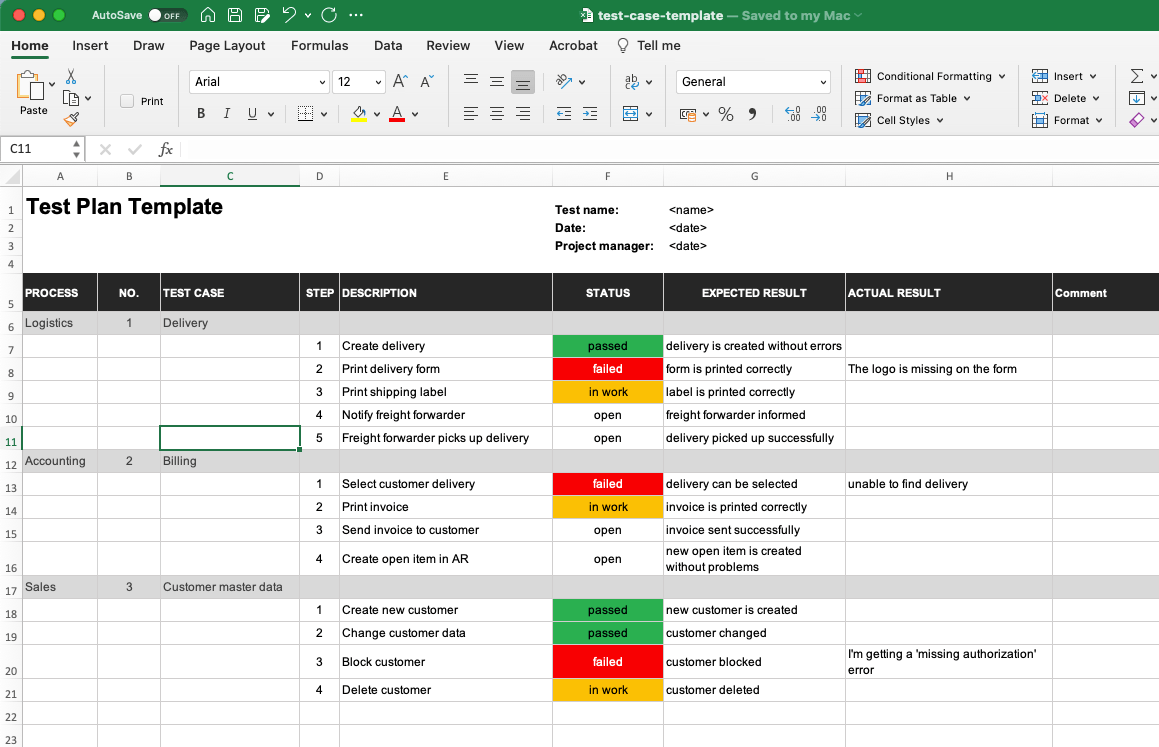The image size is (1159, 747).
Task: Apply bold formatting with the B icon
Action: pyautogui.click(x=201, y=114)
